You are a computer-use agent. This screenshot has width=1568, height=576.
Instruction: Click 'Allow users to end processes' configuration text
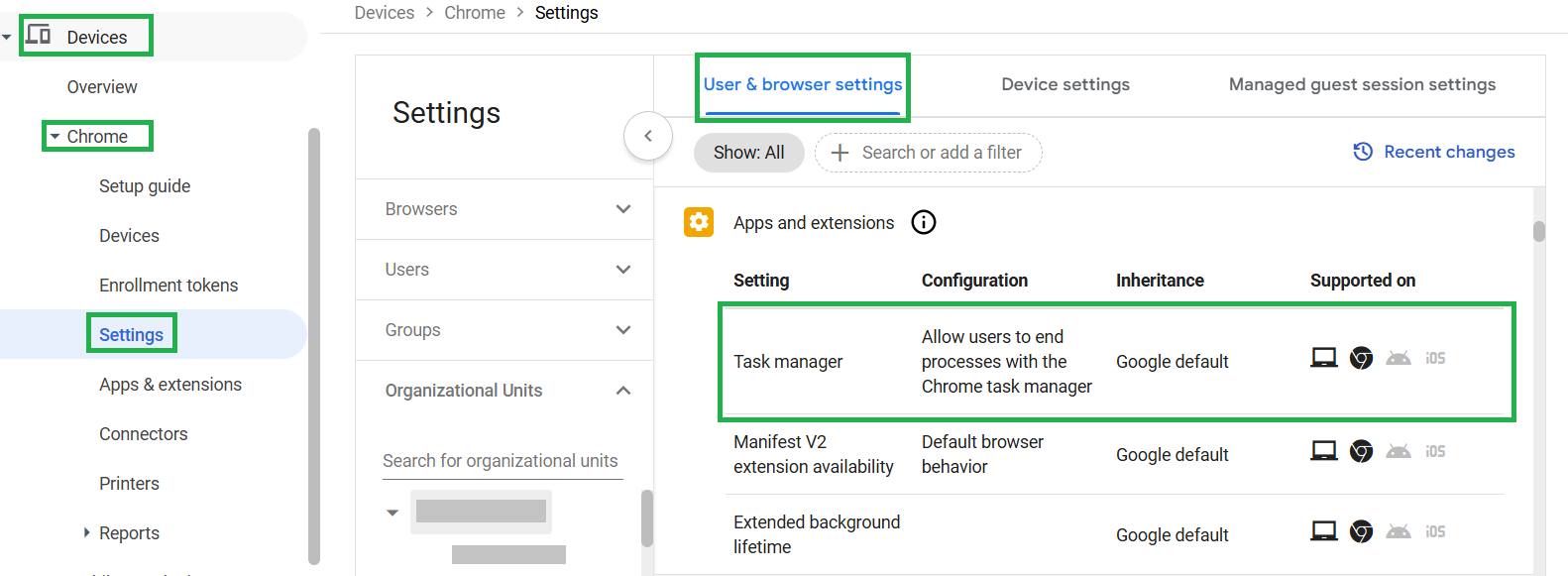click(x=1007, y=362)
